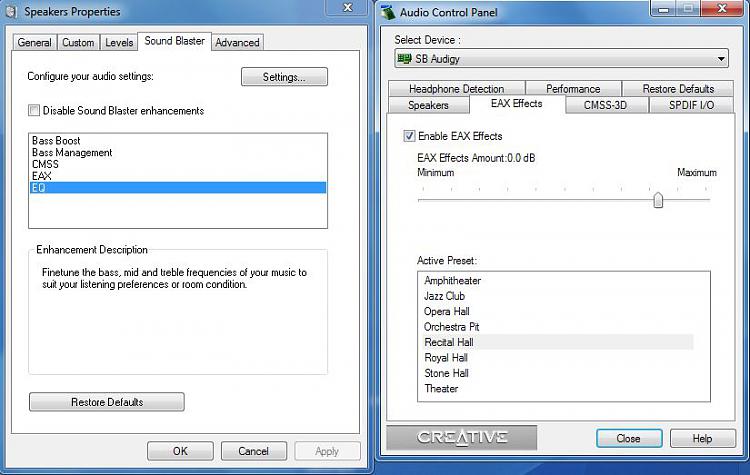Click the Cancel button
Screen dimensions: 750x475
[x=254, y=451]
